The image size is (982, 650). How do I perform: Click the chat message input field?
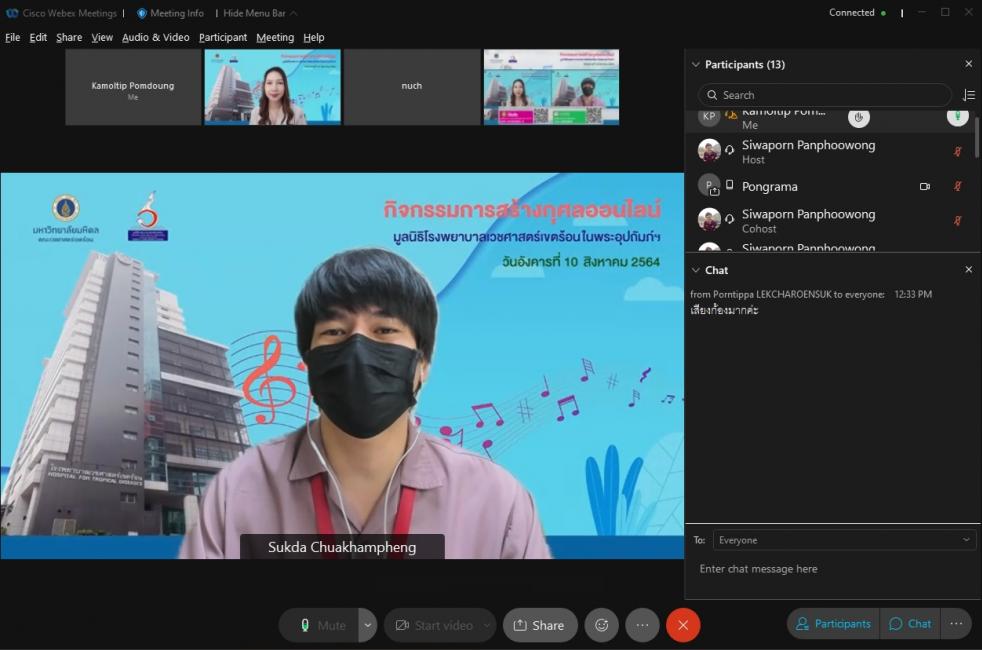[833, 569]
